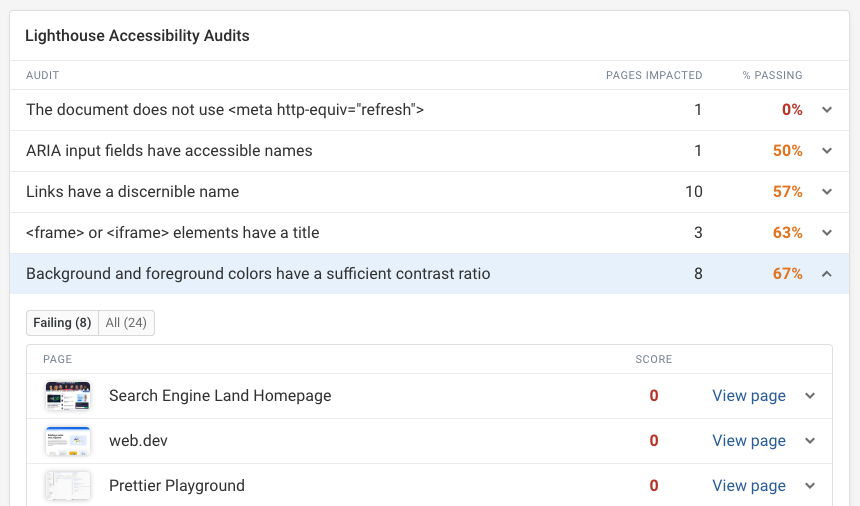Select '<frame> or <iframe> elements have a title'
Image resolution: width=860 pixels, height=506 pixels.
click(173, 233)
